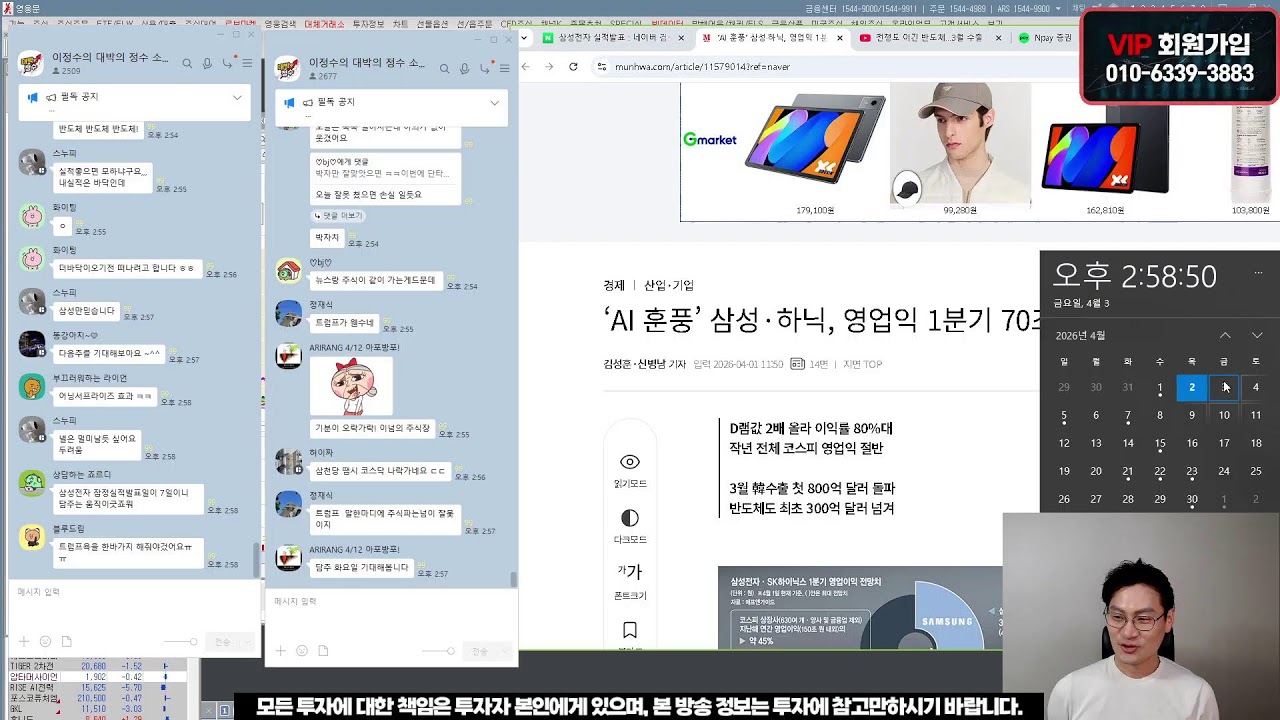
Task: Select April 15 in the calendar
Action: (1160, 443)
